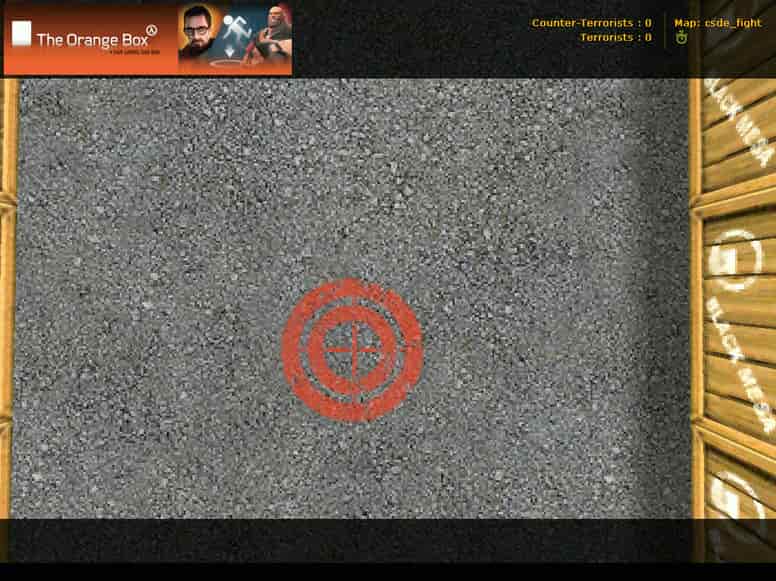This screenshot has width=776, height=581.
Task: Select the Terrorists score label
Action: click(616, 38)
